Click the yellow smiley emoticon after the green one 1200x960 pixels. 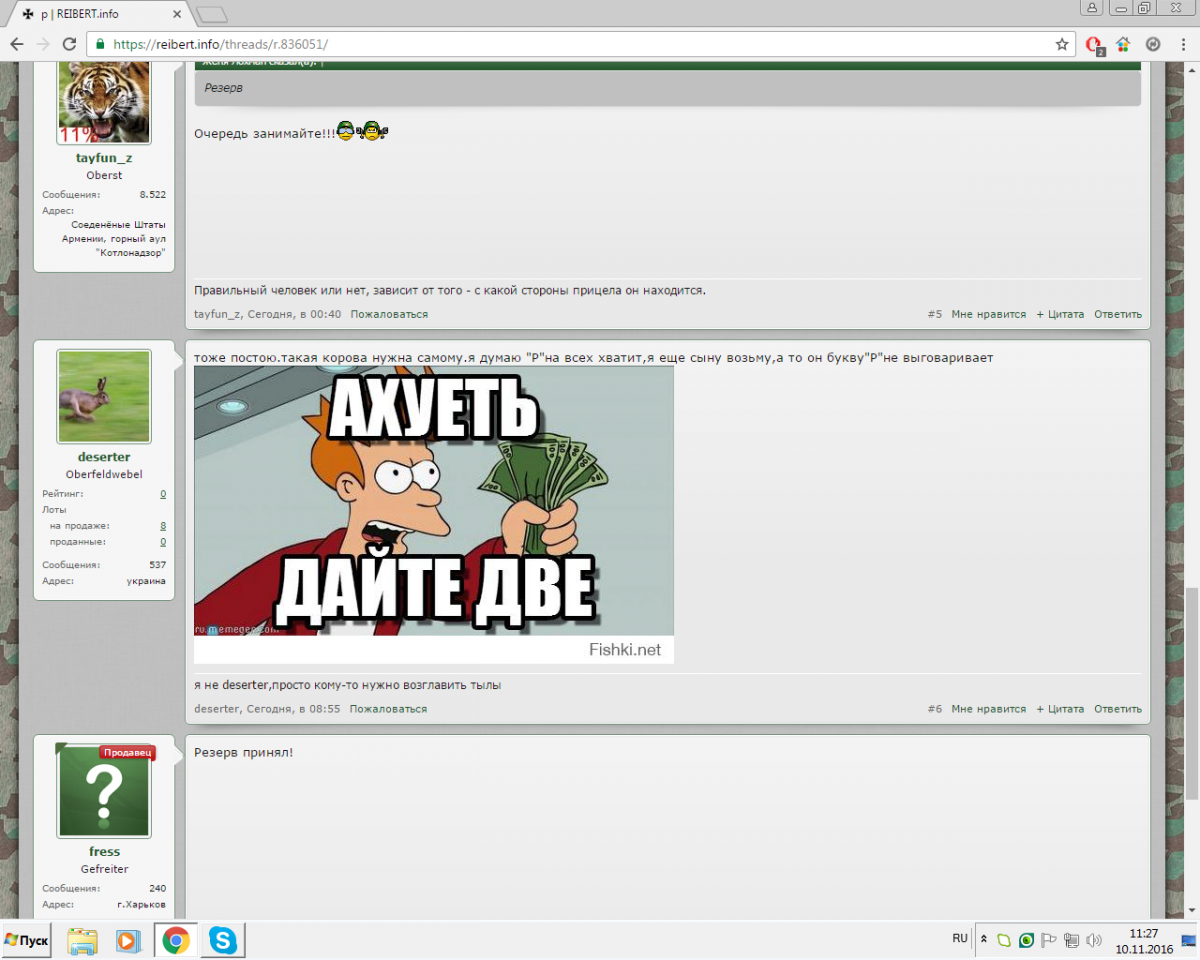pos(374,131)
